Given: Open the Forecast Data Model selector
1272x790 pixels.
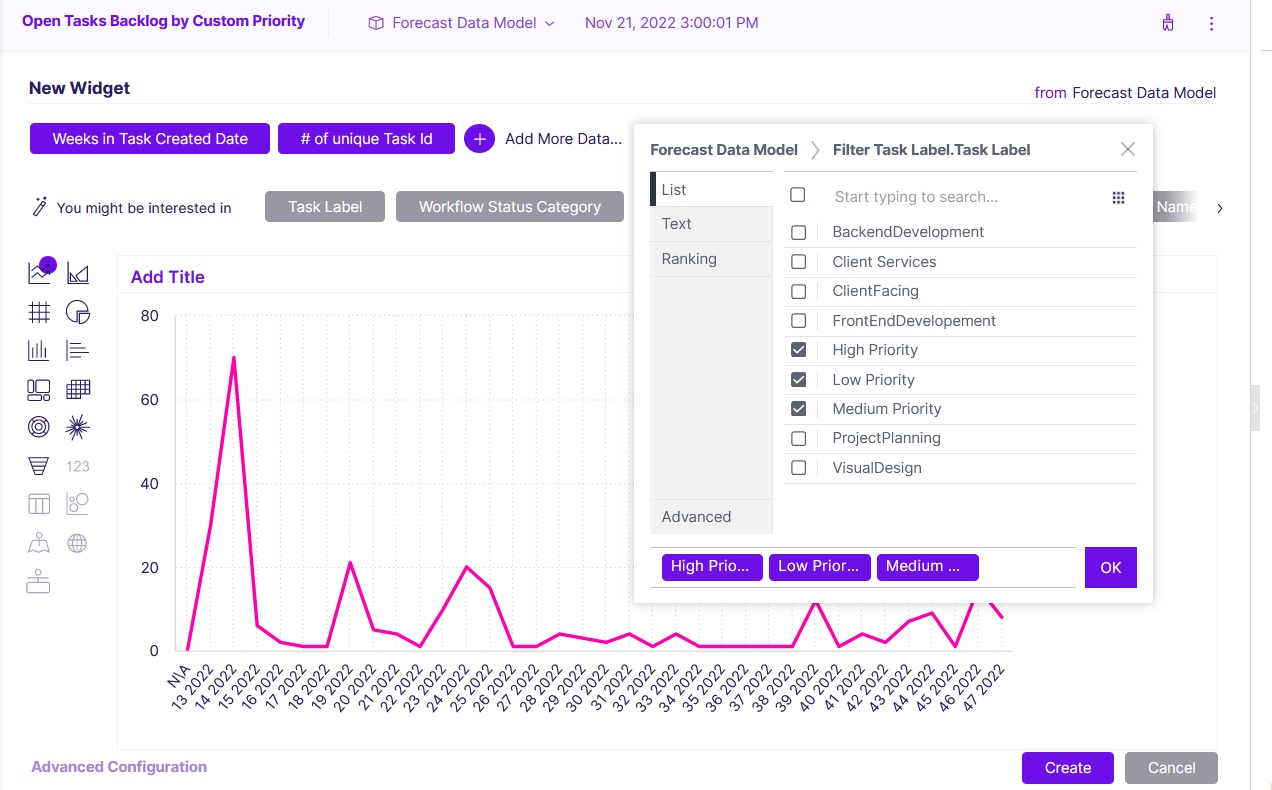Looking at the screenshot, I should click(x=459, y=22).
